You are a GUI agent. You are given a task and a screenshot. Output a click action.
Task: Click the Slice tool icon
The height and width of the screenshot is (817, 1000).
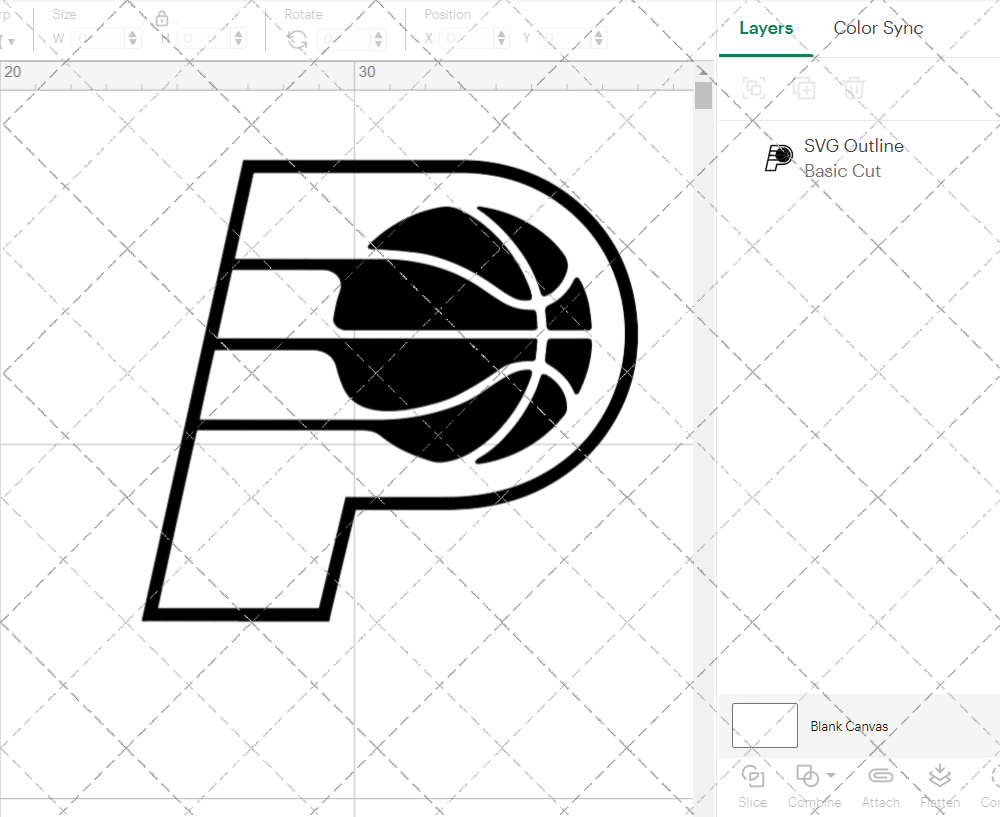[752, 776]
